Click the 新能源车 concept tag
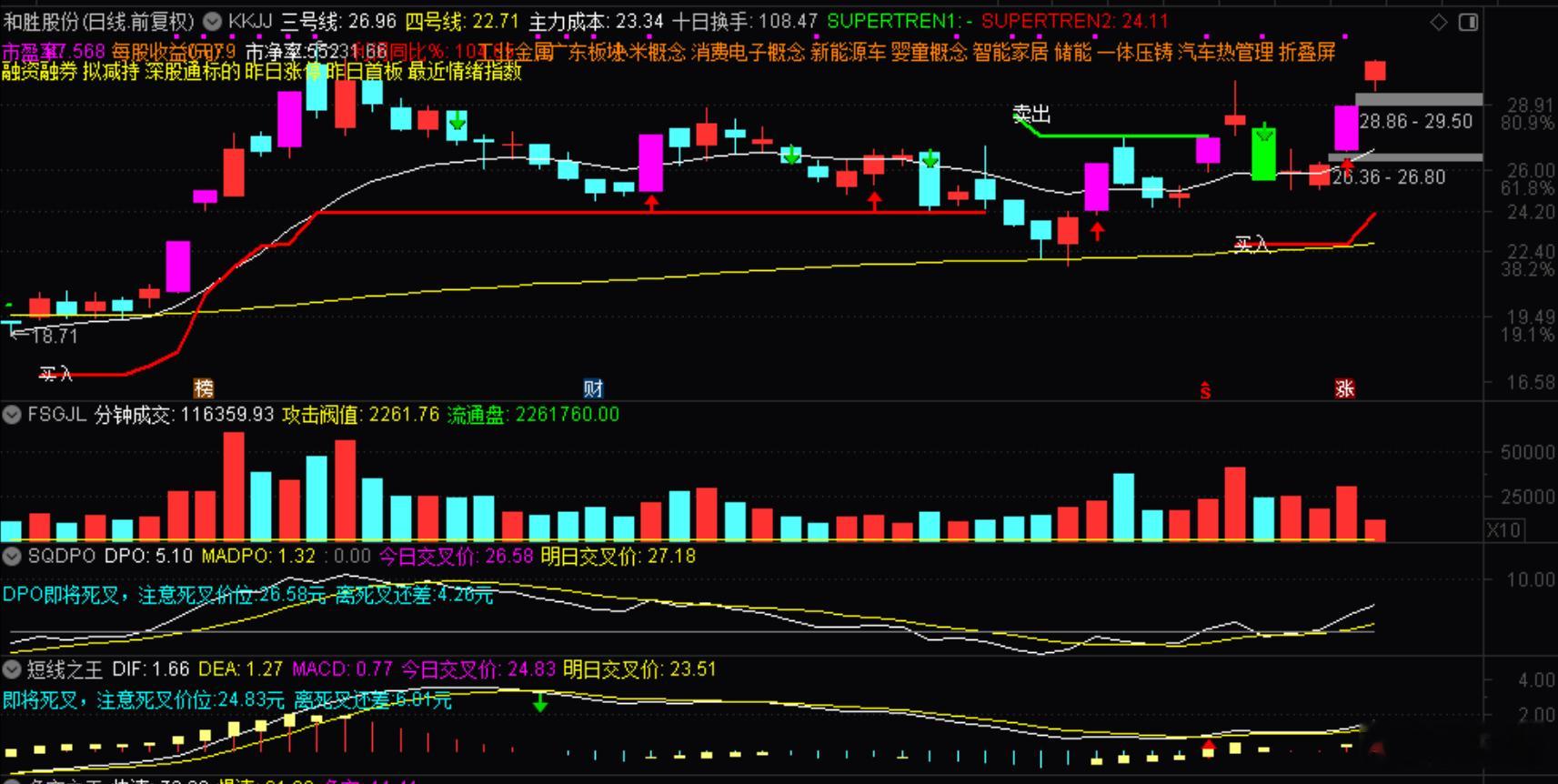 tap(848, 52)
